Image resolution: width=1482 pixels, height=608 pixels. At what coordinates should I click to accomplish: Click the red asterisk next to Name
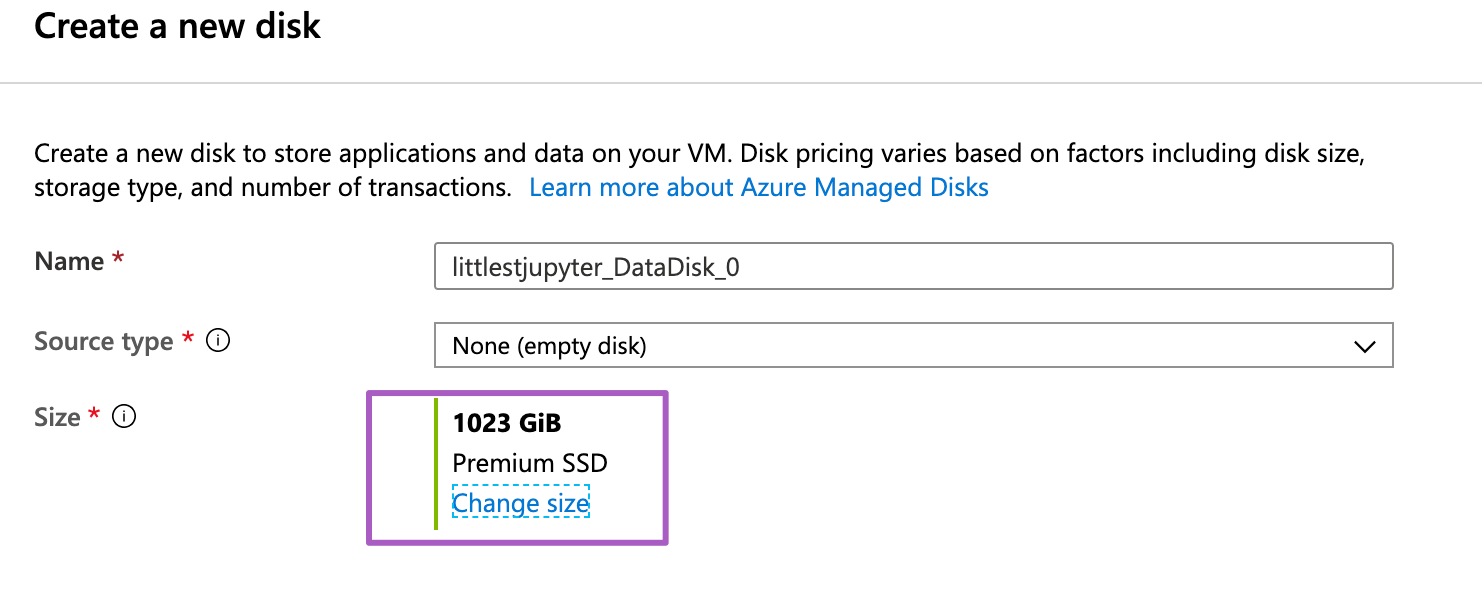pos(118,261)
